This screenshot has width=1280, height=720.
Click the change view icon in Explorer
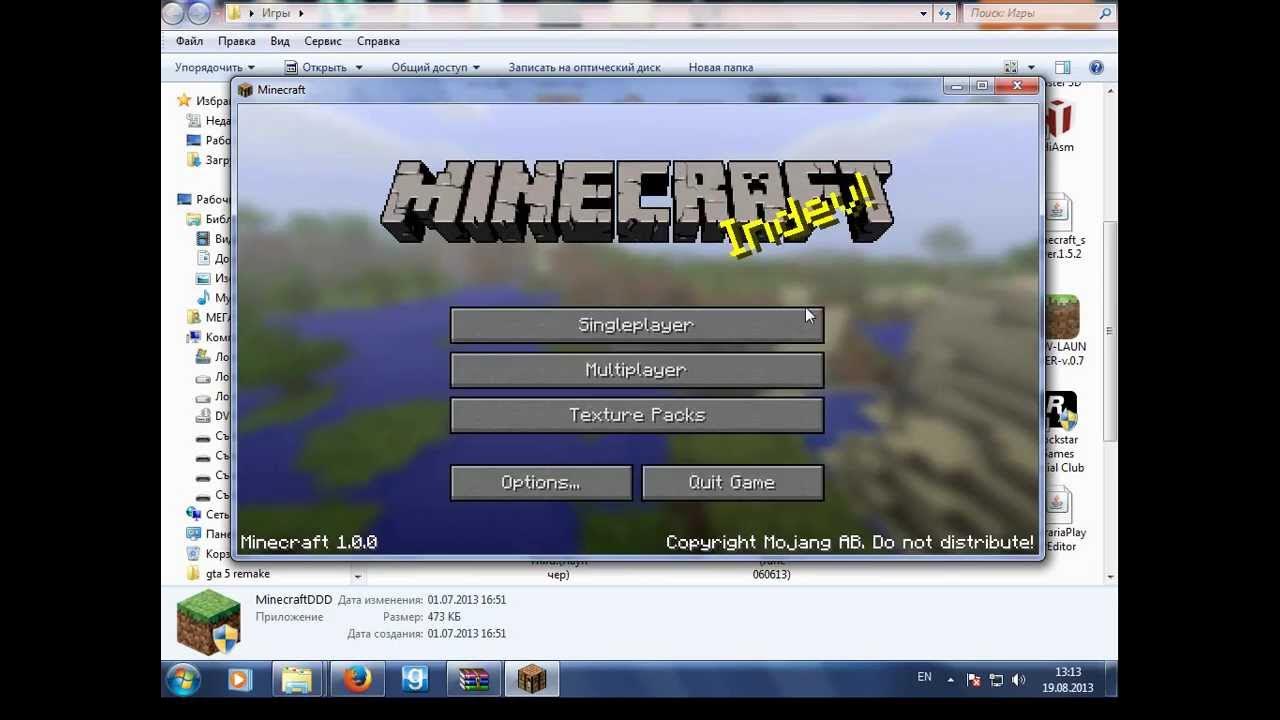pos(1012,67)
